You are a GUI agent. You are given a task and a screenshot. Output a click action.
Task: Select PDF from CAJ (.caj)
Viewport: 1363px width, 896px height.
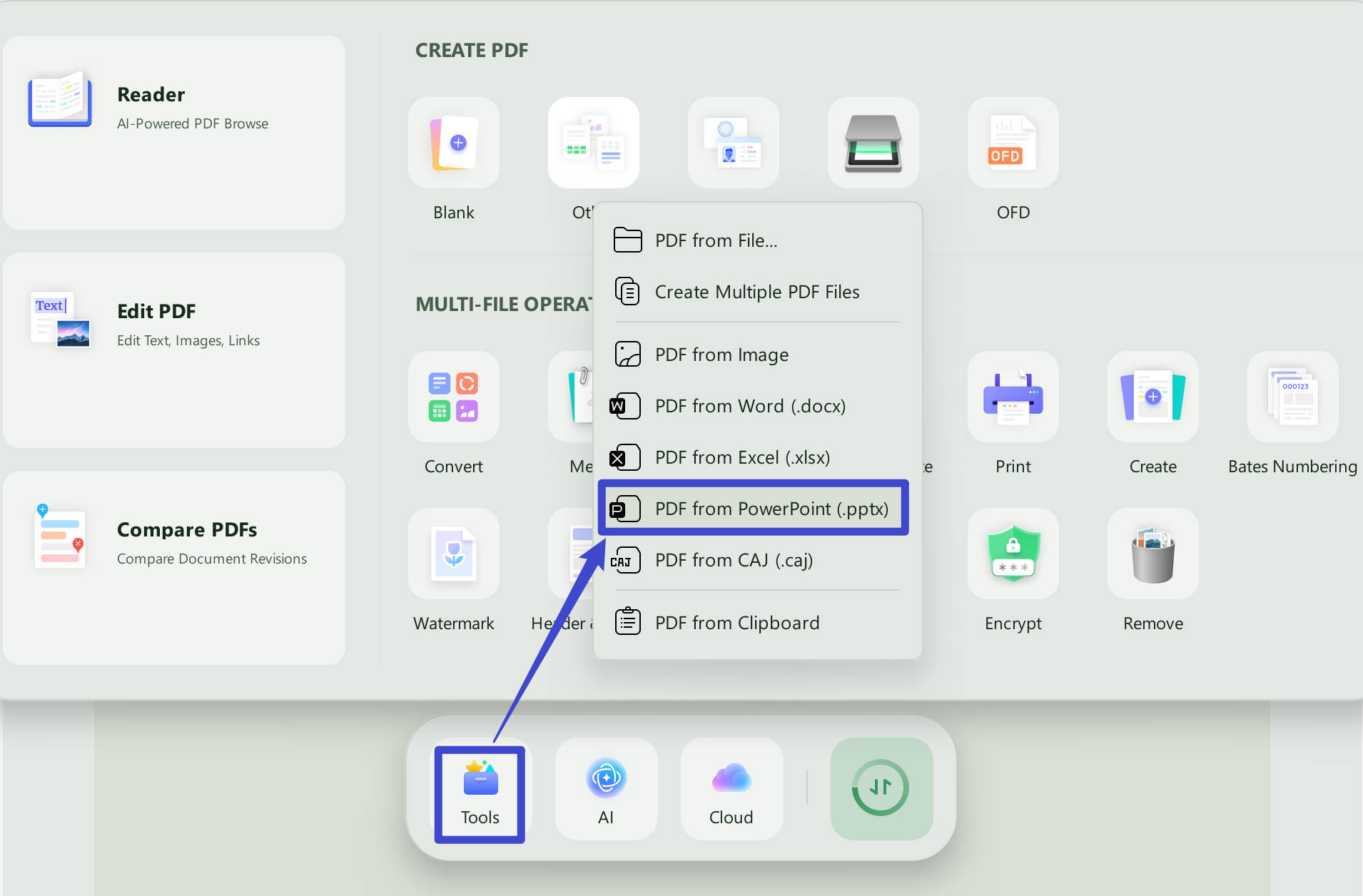tap(758, 560)
